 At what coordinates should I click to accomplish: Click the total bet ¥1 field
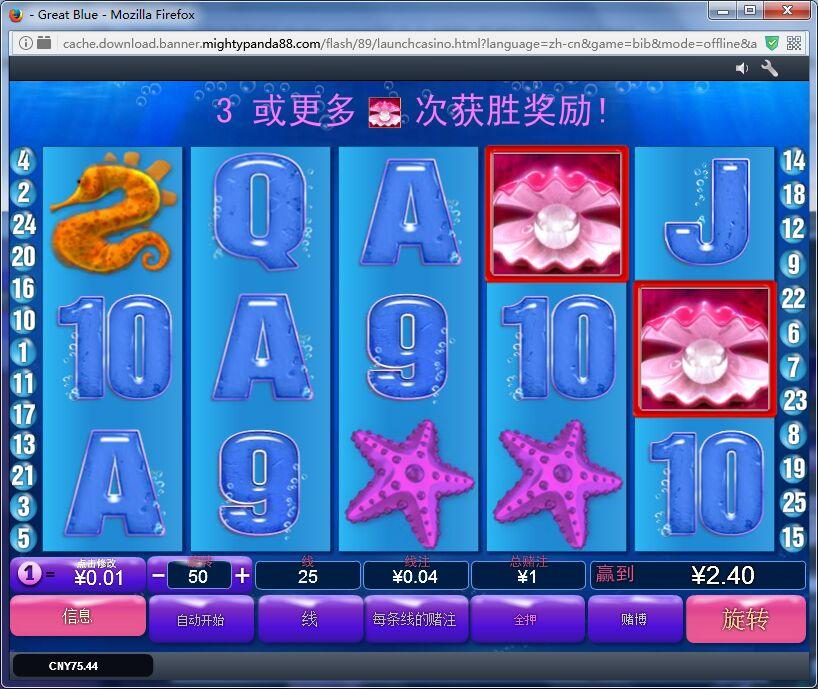[x=527, y=576]
